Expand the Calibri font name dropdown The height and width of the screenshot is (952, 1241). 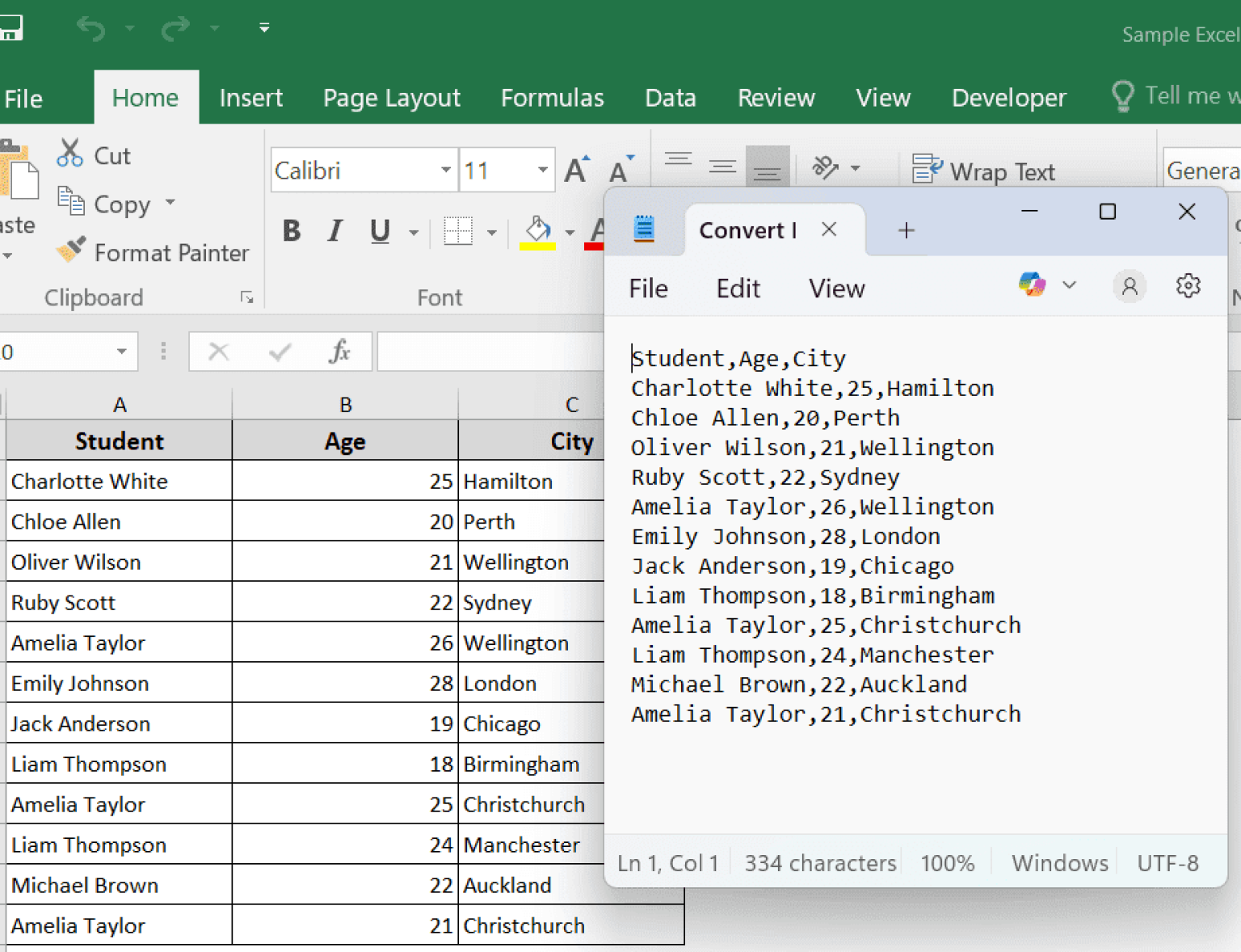coord(445,171)
